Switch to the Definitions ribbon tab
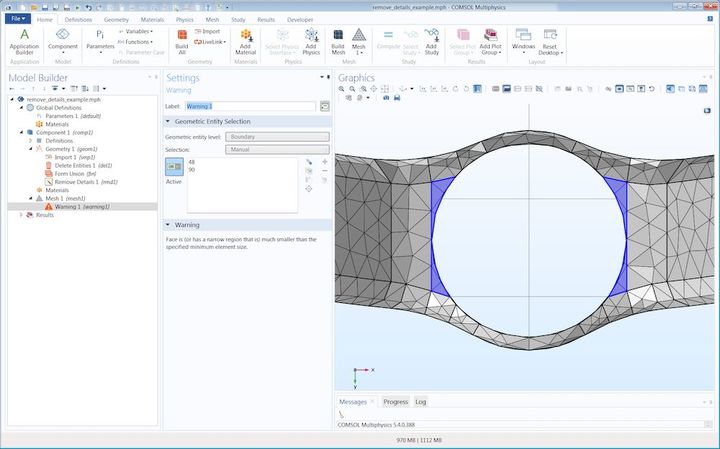The width and height of the screenshot is (720, 449). (x=78, y=20)
